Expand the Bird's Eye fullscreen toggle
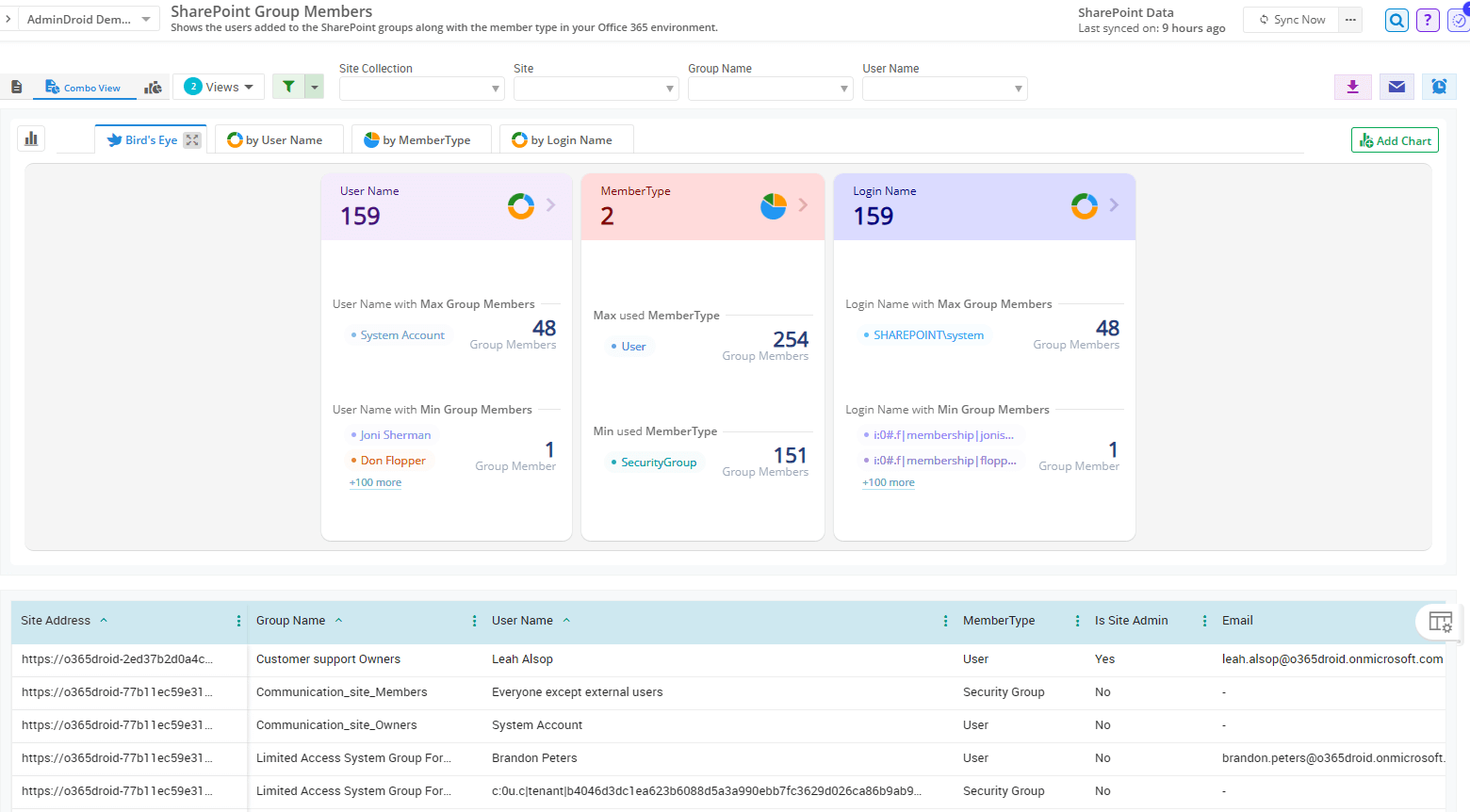Image resolution: width=1470 pixels, height=812 pixels. pyautogui.click(x=192, y=140)
